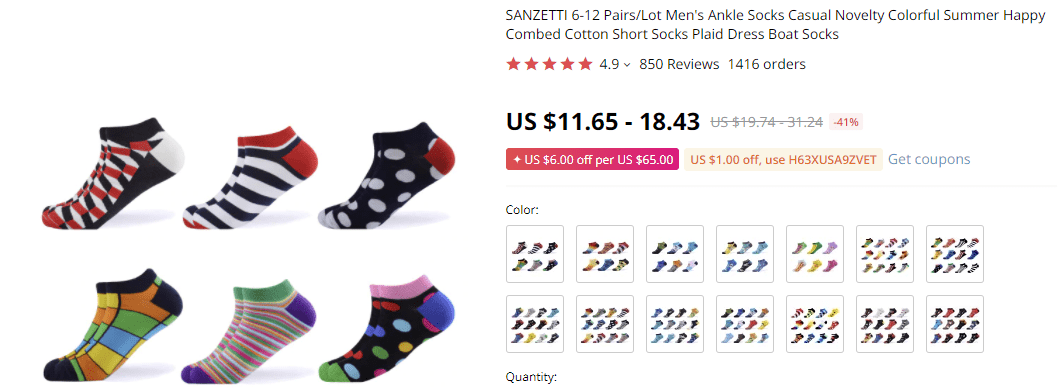Click the Get coupons link
Viewport: 1058px width, 390px height.
click(x=929, y=159)
